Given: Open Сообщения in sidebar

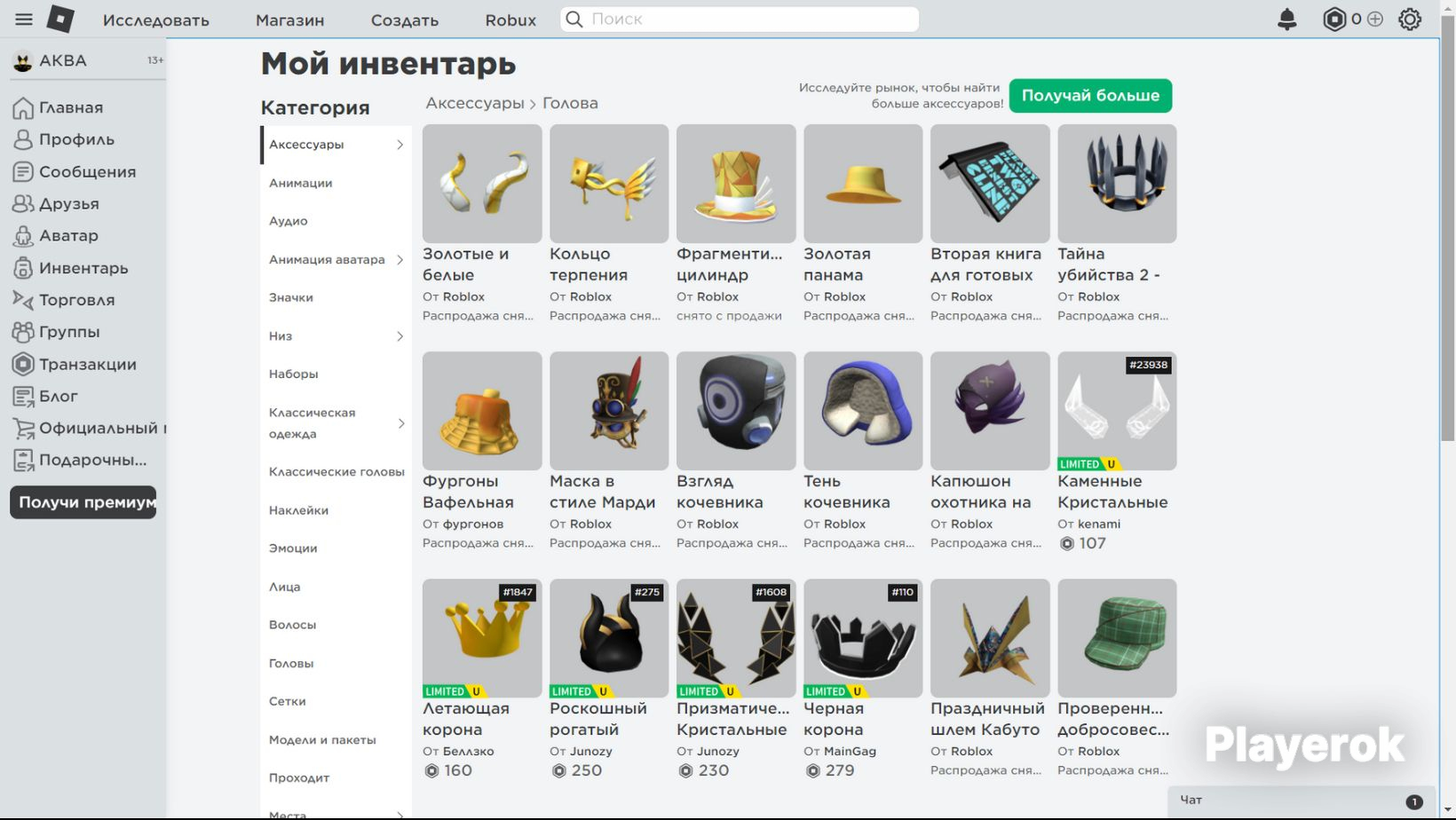Looking at the screenshot, I should point(74,171).
